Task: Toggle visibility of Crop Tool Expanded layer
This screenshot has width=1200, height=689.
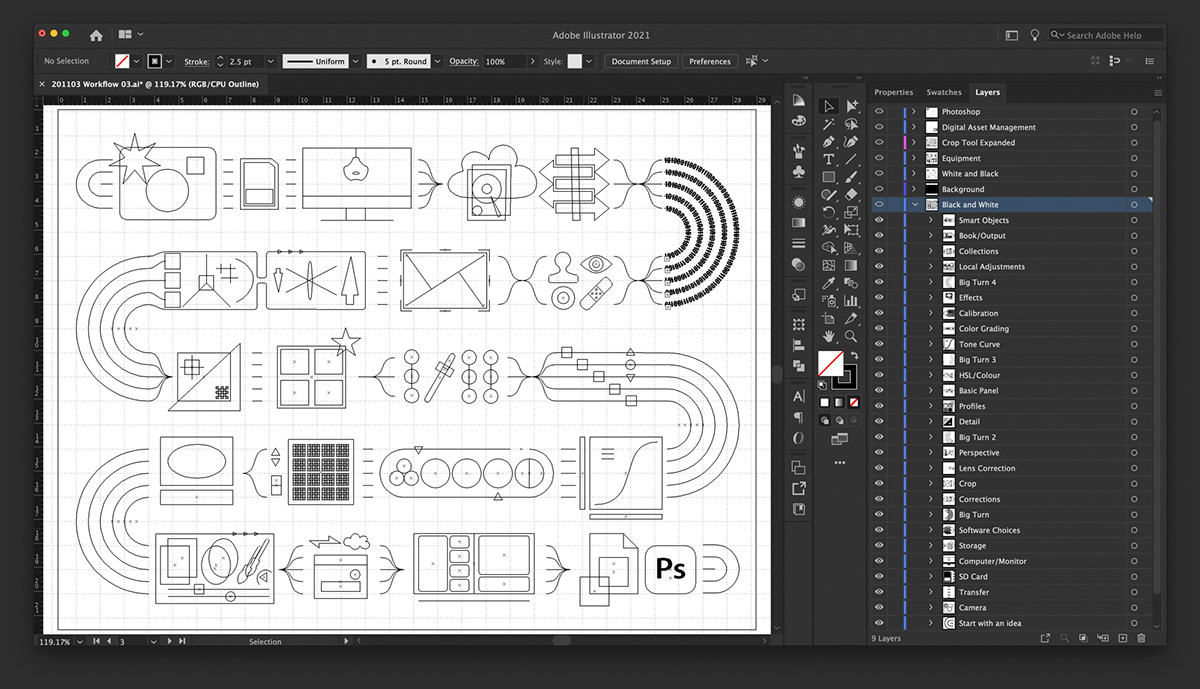Action: (879, 143)
